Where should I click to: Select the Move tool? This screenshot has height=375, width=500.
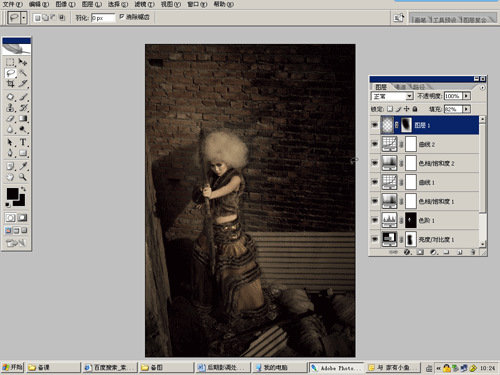(x=23, y=62)
